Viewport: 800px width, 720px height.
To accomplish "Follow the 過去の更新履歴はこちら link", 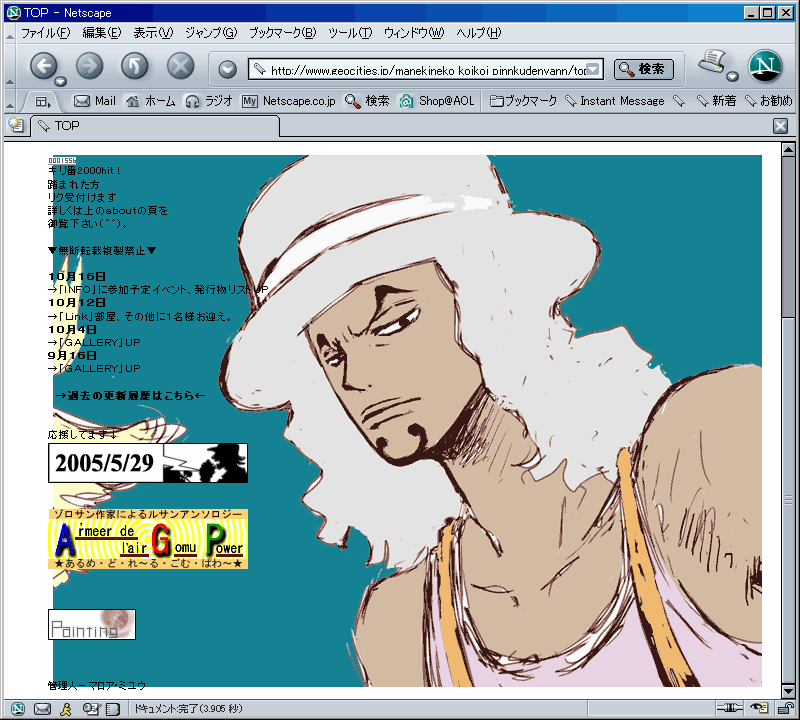I will click(130, 395).
